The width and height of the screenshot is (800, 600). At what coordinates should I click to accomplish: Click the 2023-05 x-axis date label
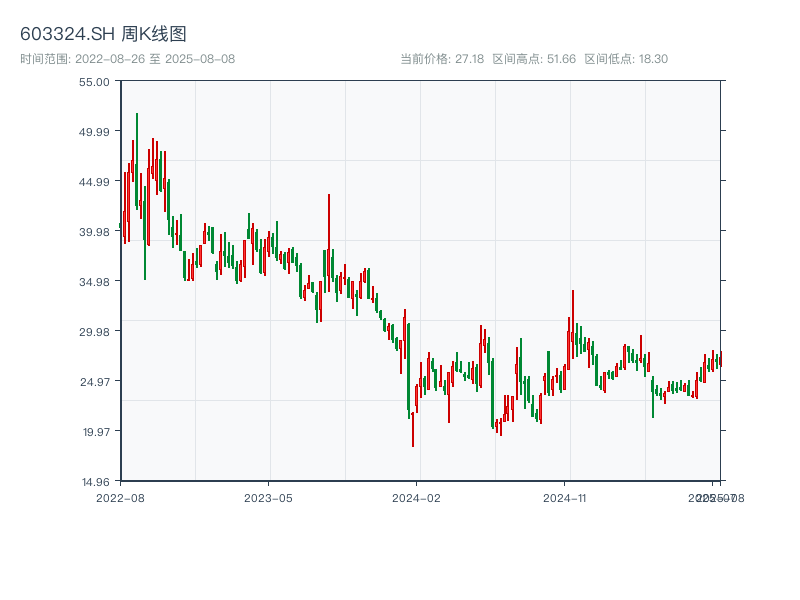268,497
